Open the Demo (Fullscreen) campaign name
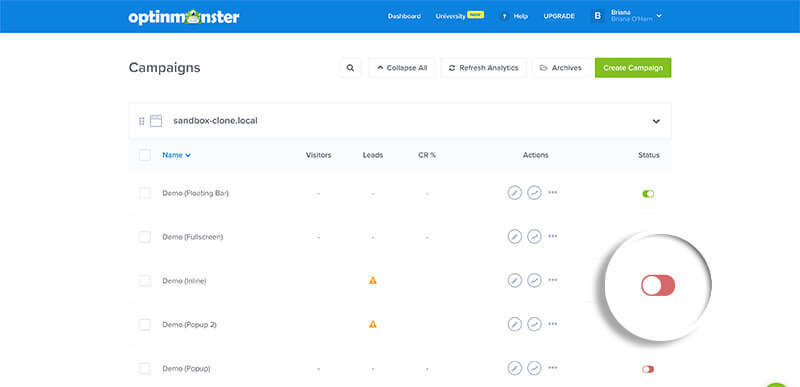Screen dimensions: 800x387 (x=192, y=237)
